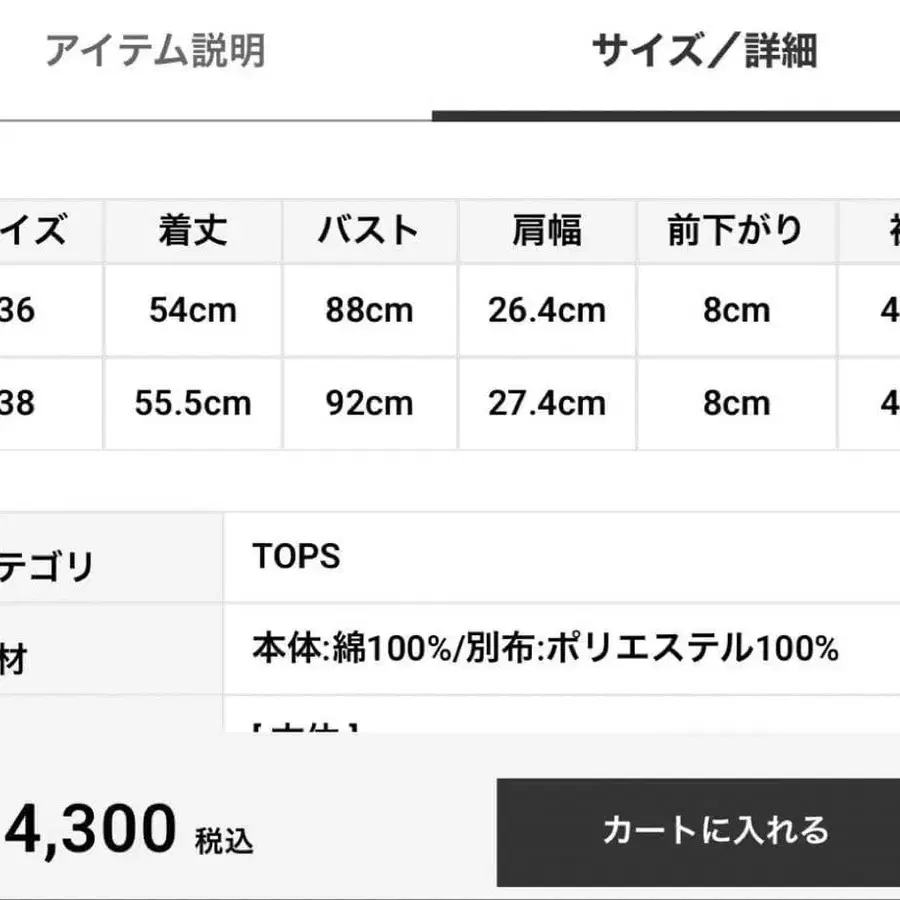Image resolution: width=900 pixels, height=900 pixels.
Task: Select the サイズ／詳細 tab
Action: click(x=705, y=50)
